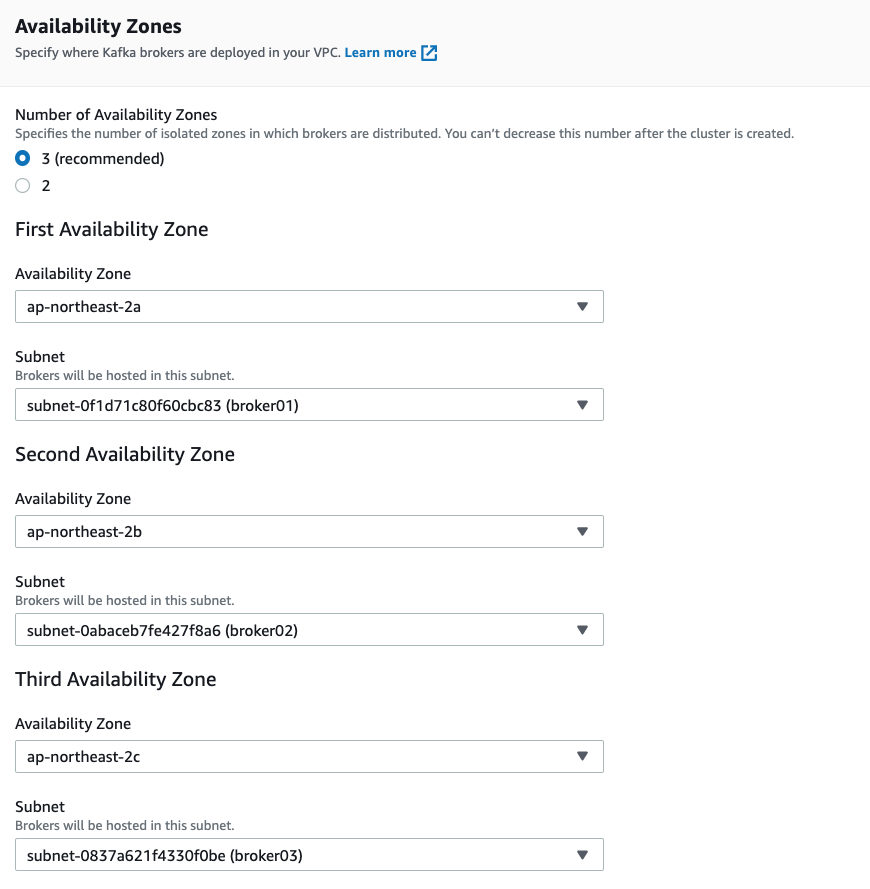Click the subnet-0f1d71c80f60cbc83 (broker01) text in the subnet field
The width and height of the screenshot is (870, 889).
pyautogui.click(x=163, y=405)
